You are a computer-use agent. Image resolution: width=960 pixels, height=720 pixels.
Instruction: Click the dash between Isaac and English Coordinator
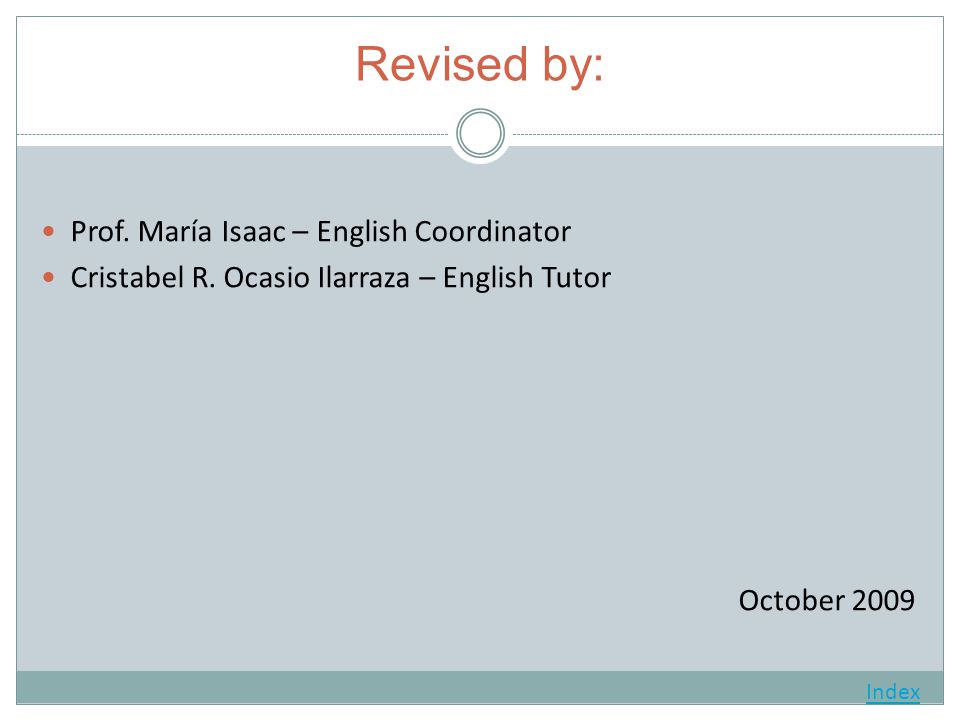[301, 233]
